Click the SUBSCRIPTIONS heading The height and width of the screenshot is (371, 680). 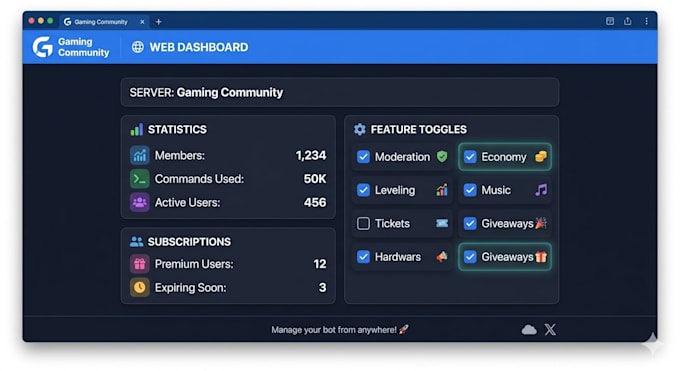point(189,242)
